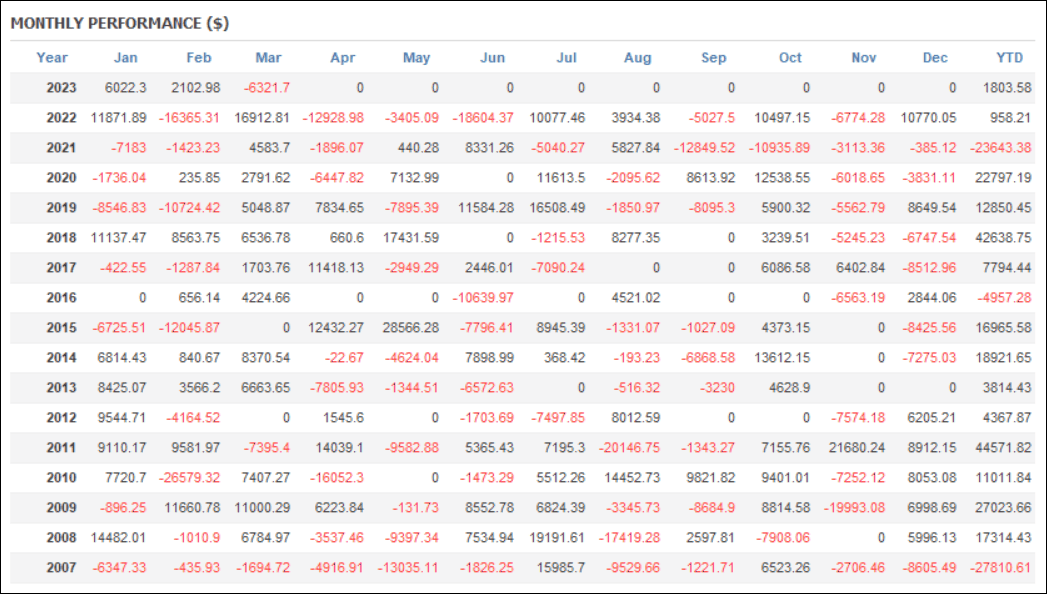Select the Jan column header
The height and width of the screenshot is (594, 1047).
click(x=126, y=57)
